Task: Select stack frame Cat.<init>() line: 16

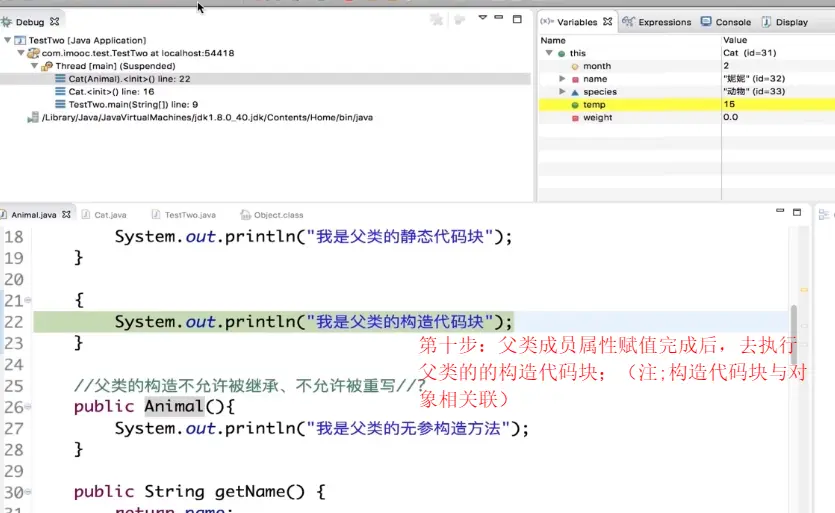Action: (x=111, y=92)
